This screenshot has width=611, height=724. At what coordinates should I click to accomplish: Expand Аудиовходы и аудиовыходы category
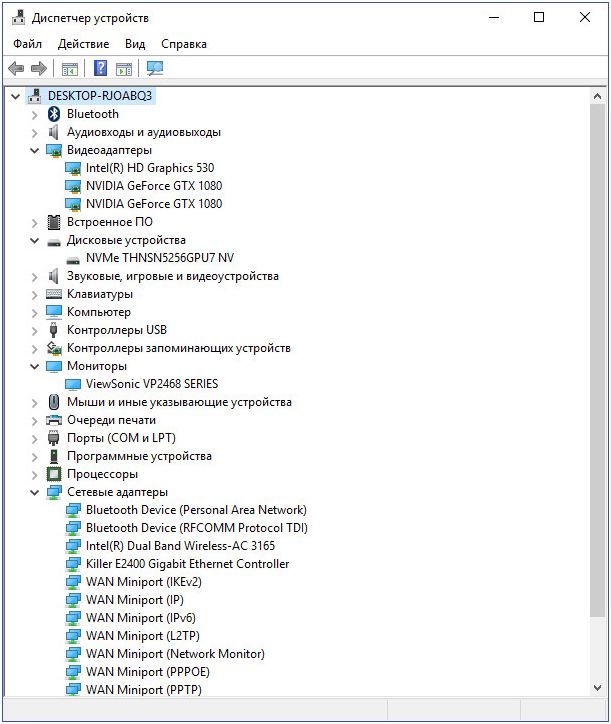click(x=35, y=133)
